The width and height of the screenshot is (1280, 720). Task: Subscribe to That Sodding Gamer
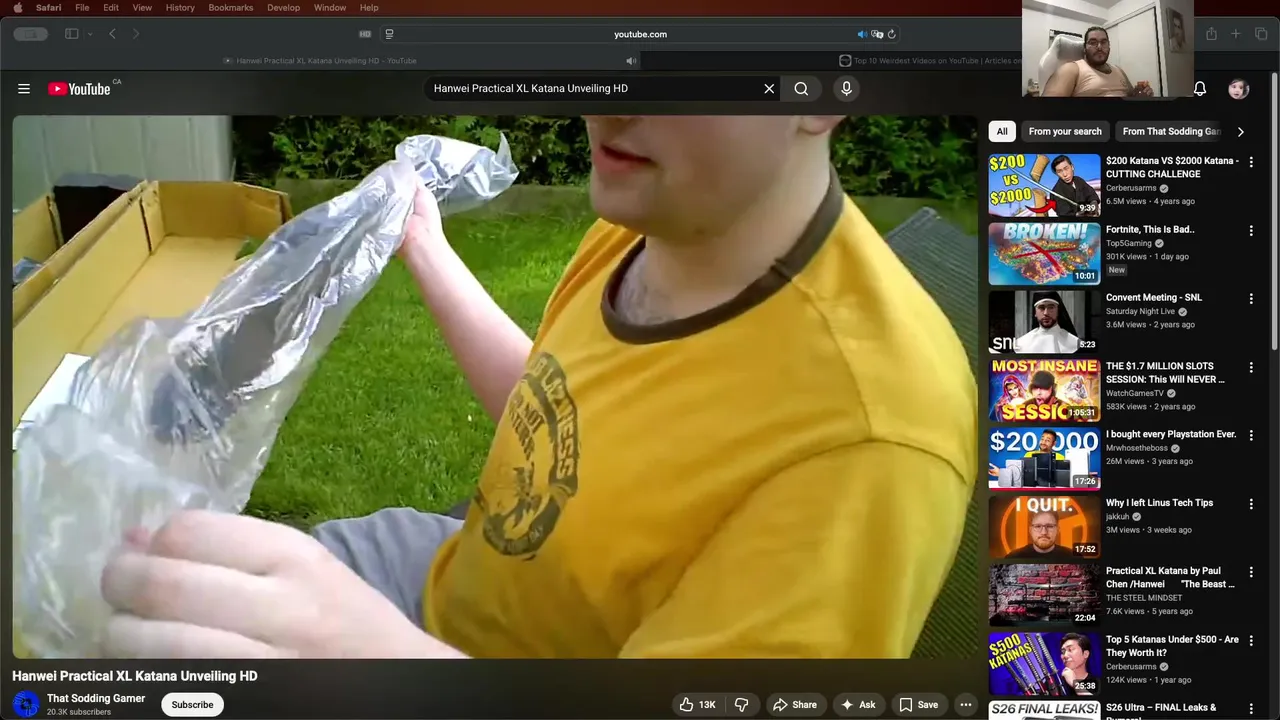pyautogui.click(x=192, y=705)
